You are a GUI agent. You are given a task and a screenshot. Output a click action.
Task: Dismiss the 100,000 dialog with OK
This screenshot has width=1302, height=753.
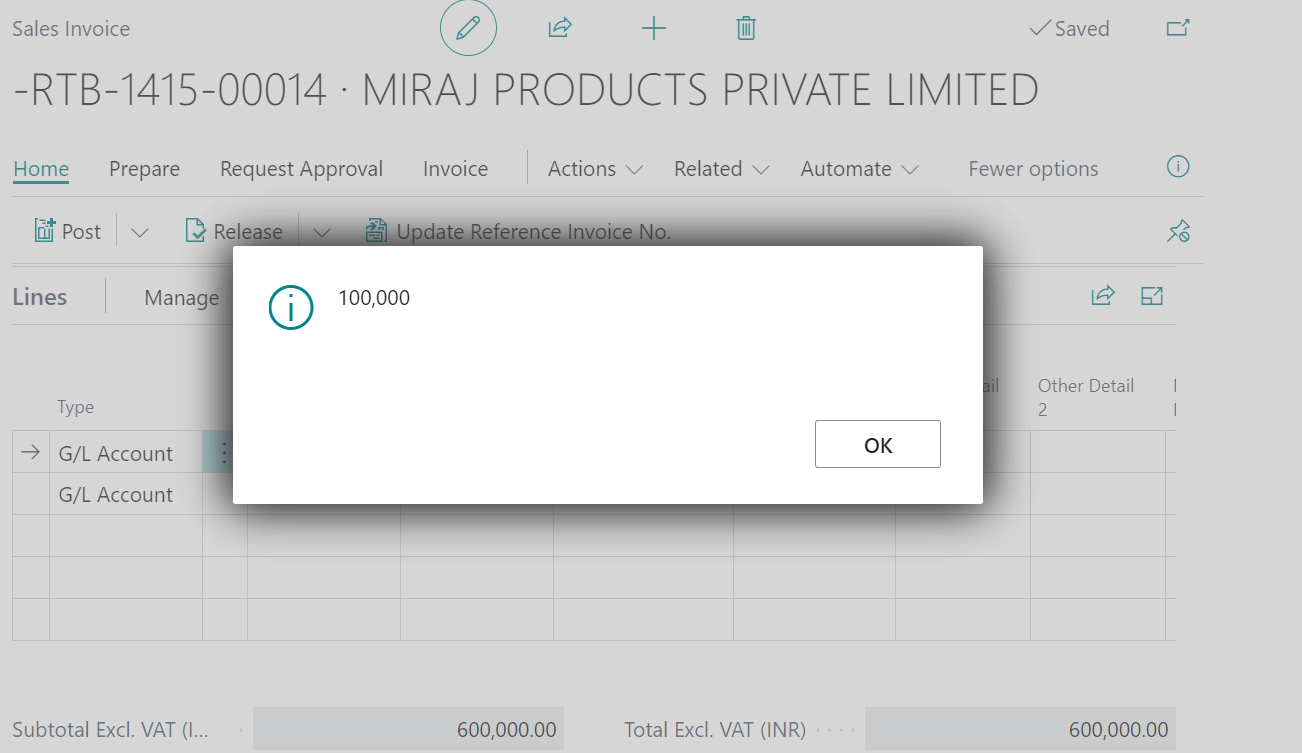click(x=877, y=444)
